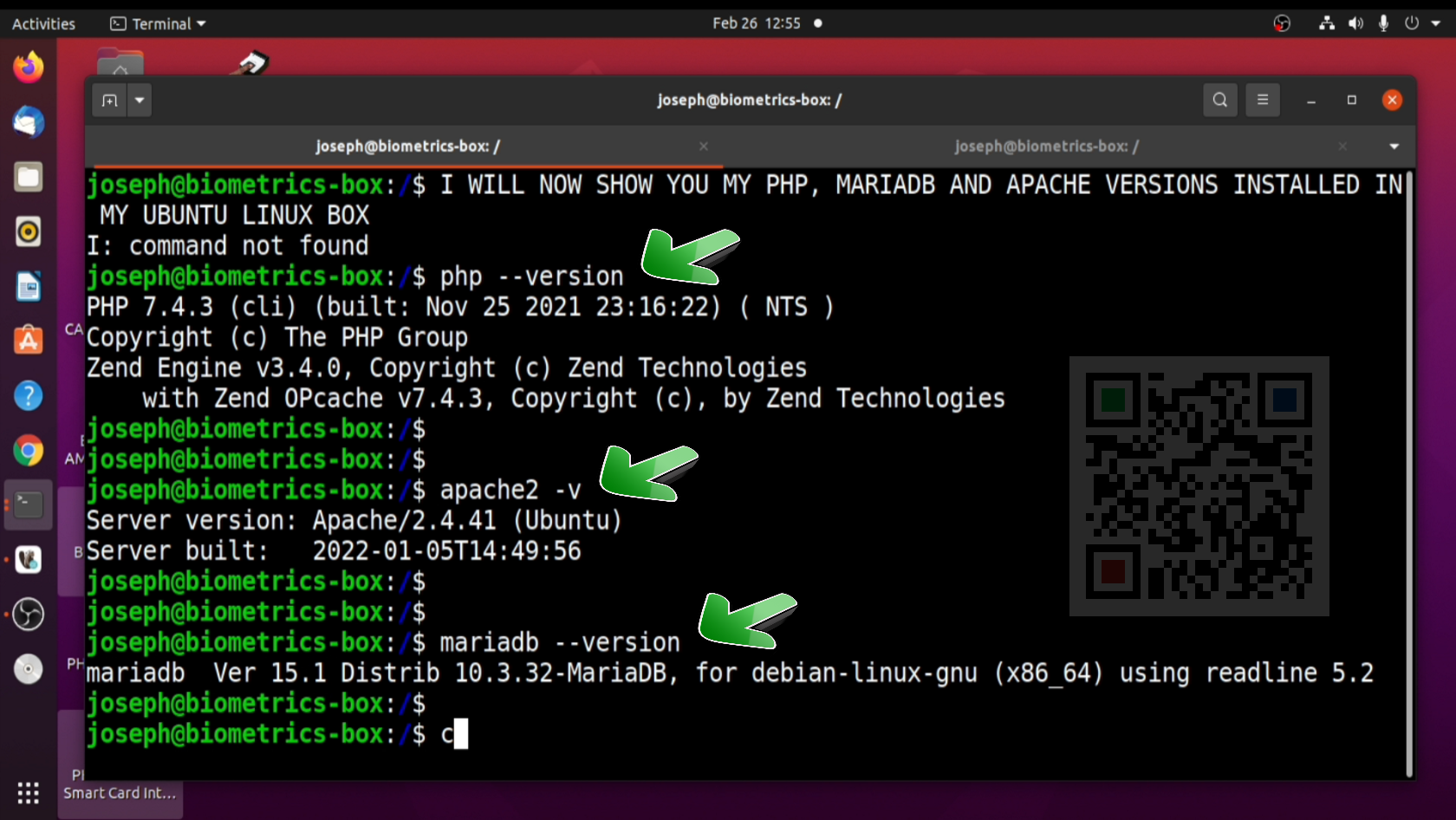Open OBS Studio from the dock
Screen dimensions: 1456x820
coord(28,615)
